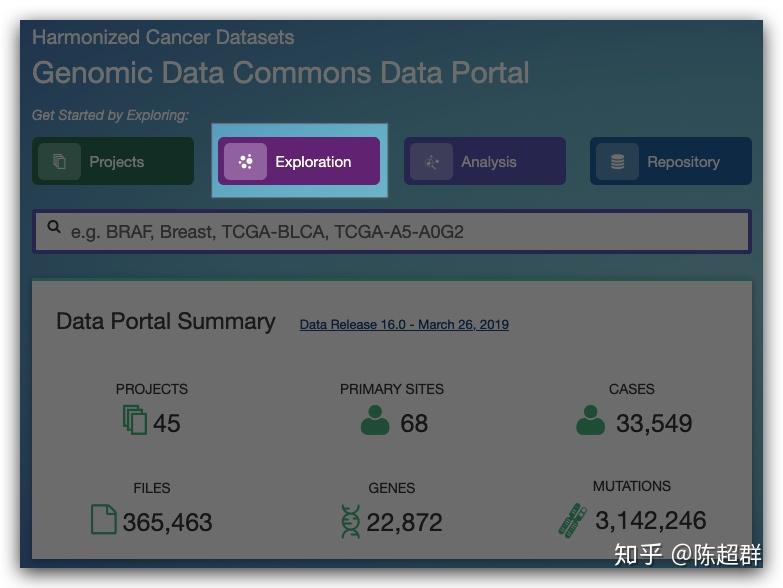Click the Projects button icon

coord(59,162)
